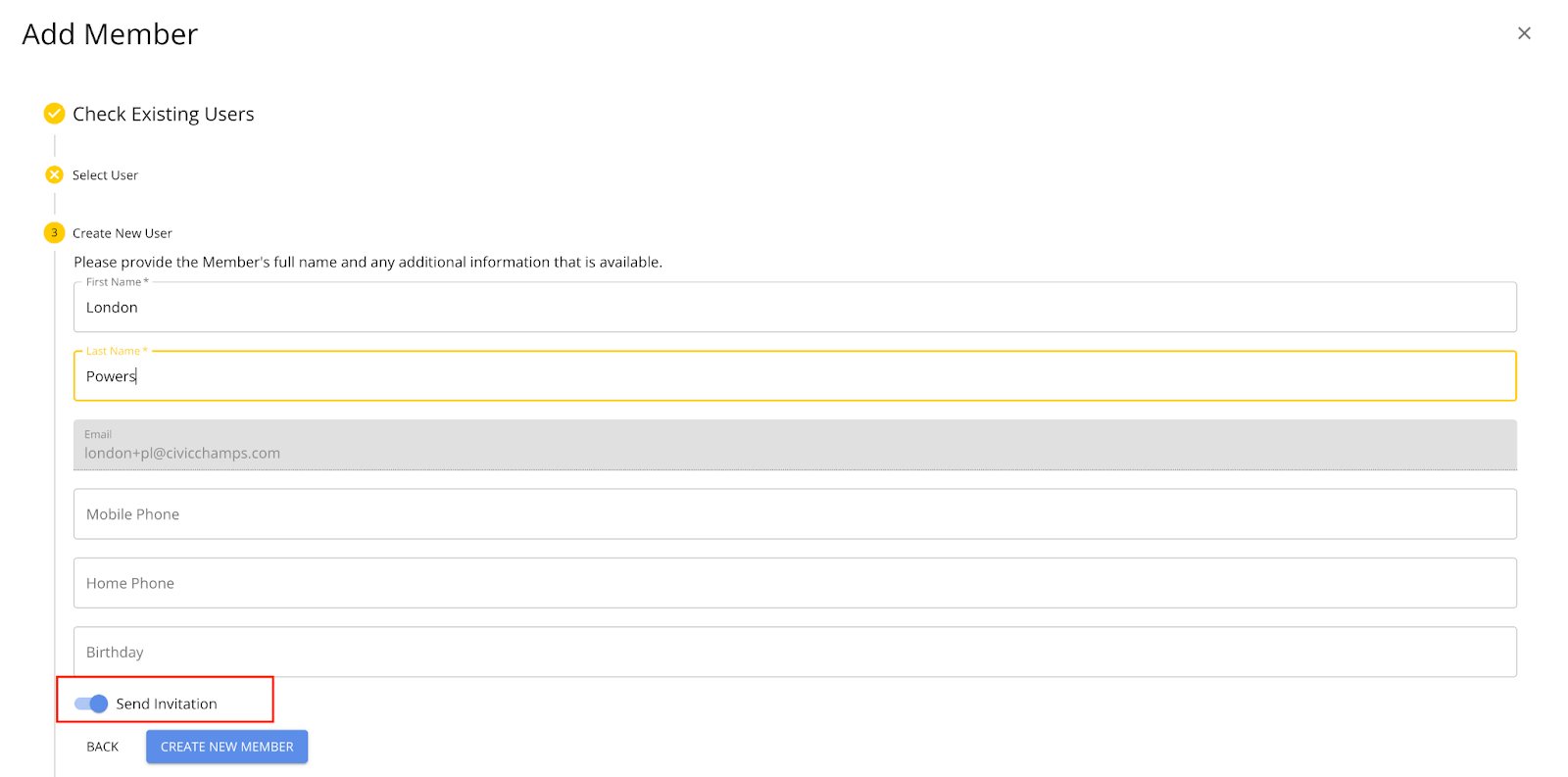Focus the Mobile Phone field
The width and height of the screenshot is (1568, 777).
pyautogui.click(x=795, y=514)
